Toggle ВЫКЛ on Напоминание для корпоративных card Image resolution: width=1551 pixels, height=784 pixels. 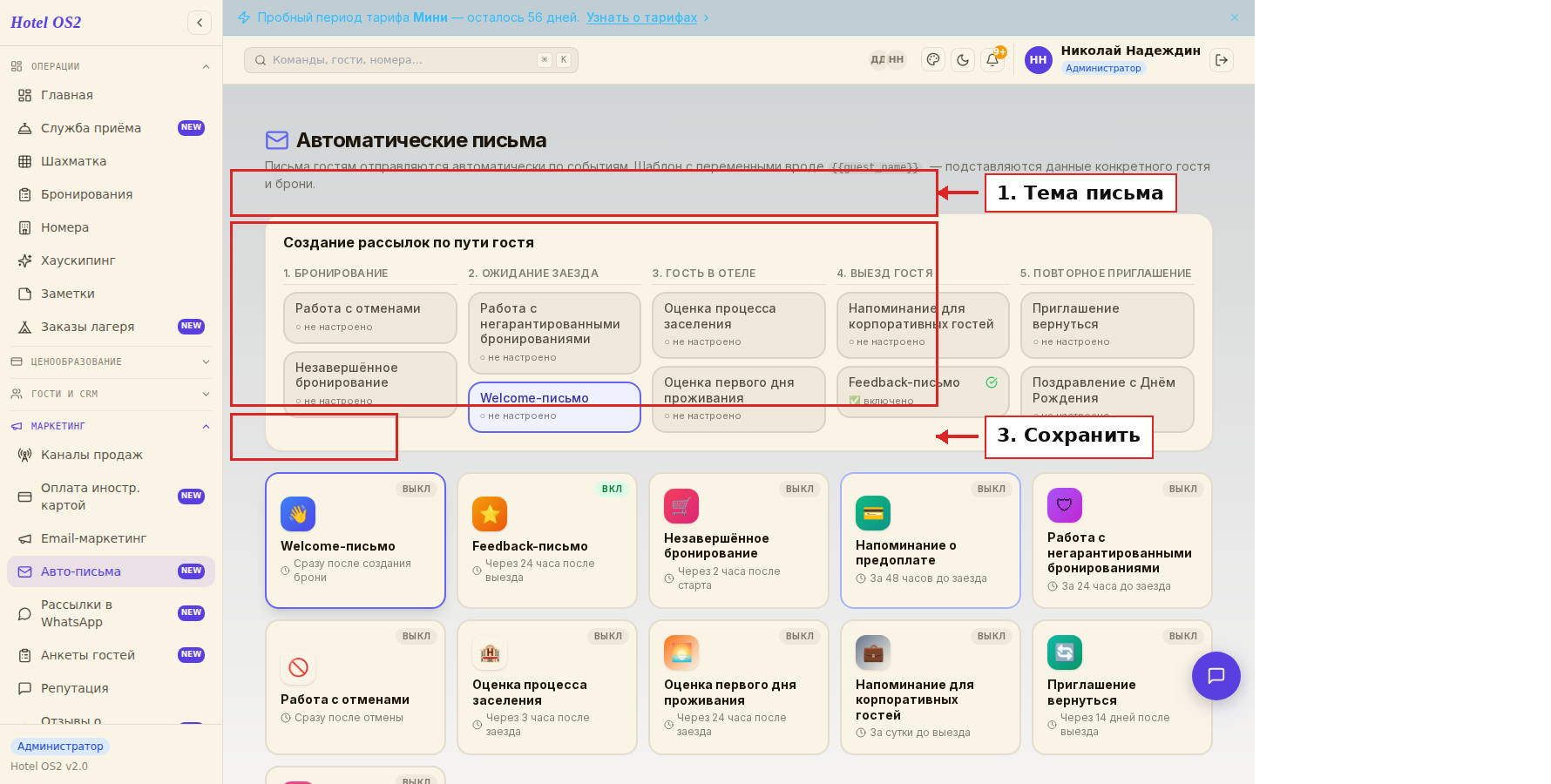click(992, 636)
